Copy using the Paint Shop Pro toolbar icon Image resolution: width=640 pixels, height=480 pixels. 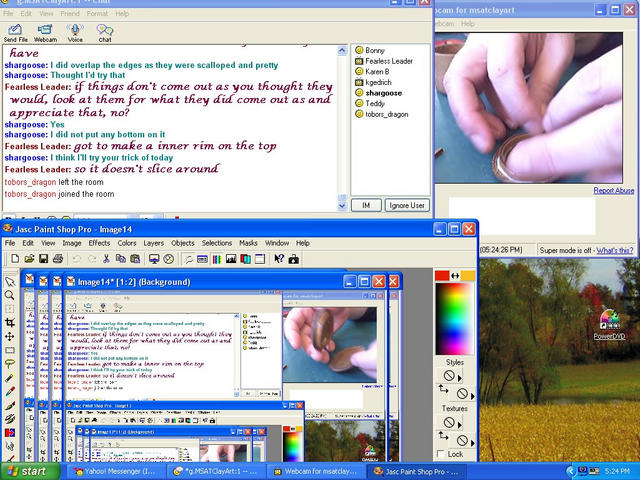(120, 259)
